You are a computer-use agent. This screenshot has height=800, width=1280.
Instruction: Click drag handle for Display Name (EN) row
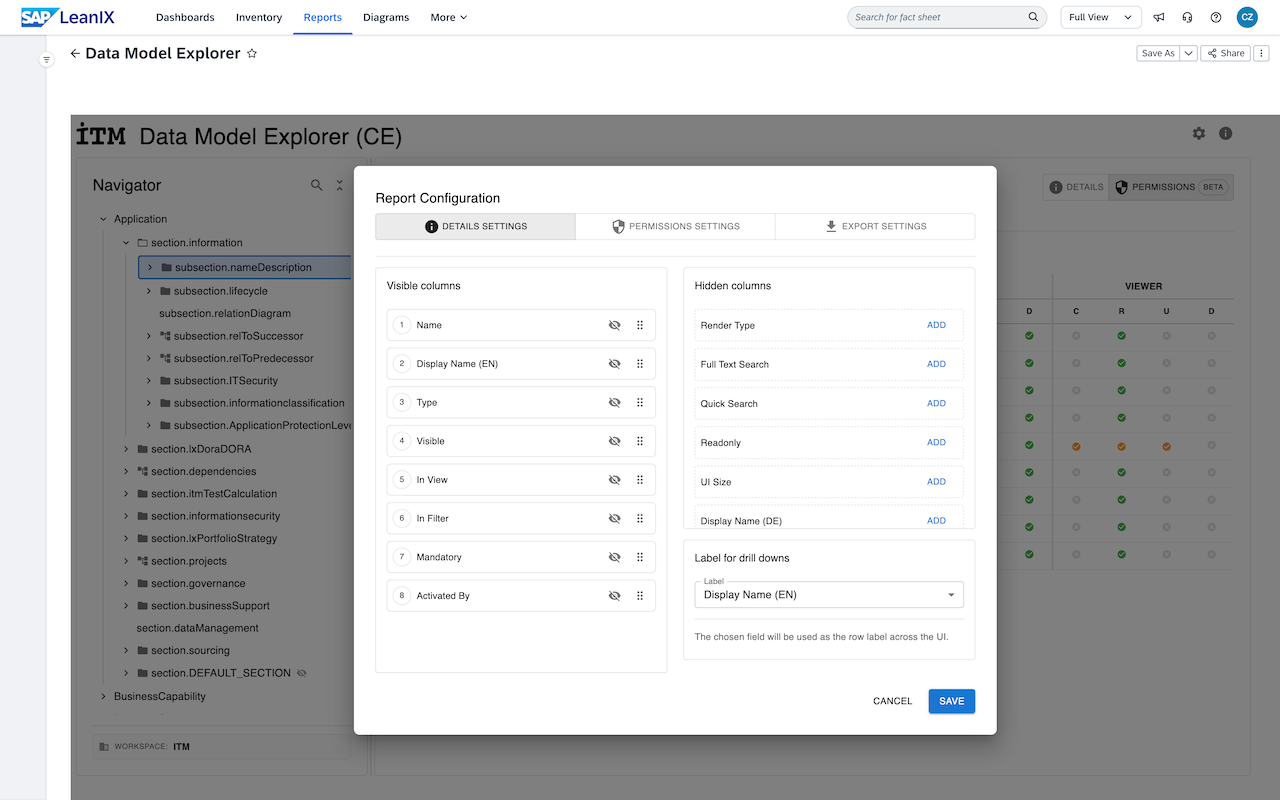pos(640,364)
